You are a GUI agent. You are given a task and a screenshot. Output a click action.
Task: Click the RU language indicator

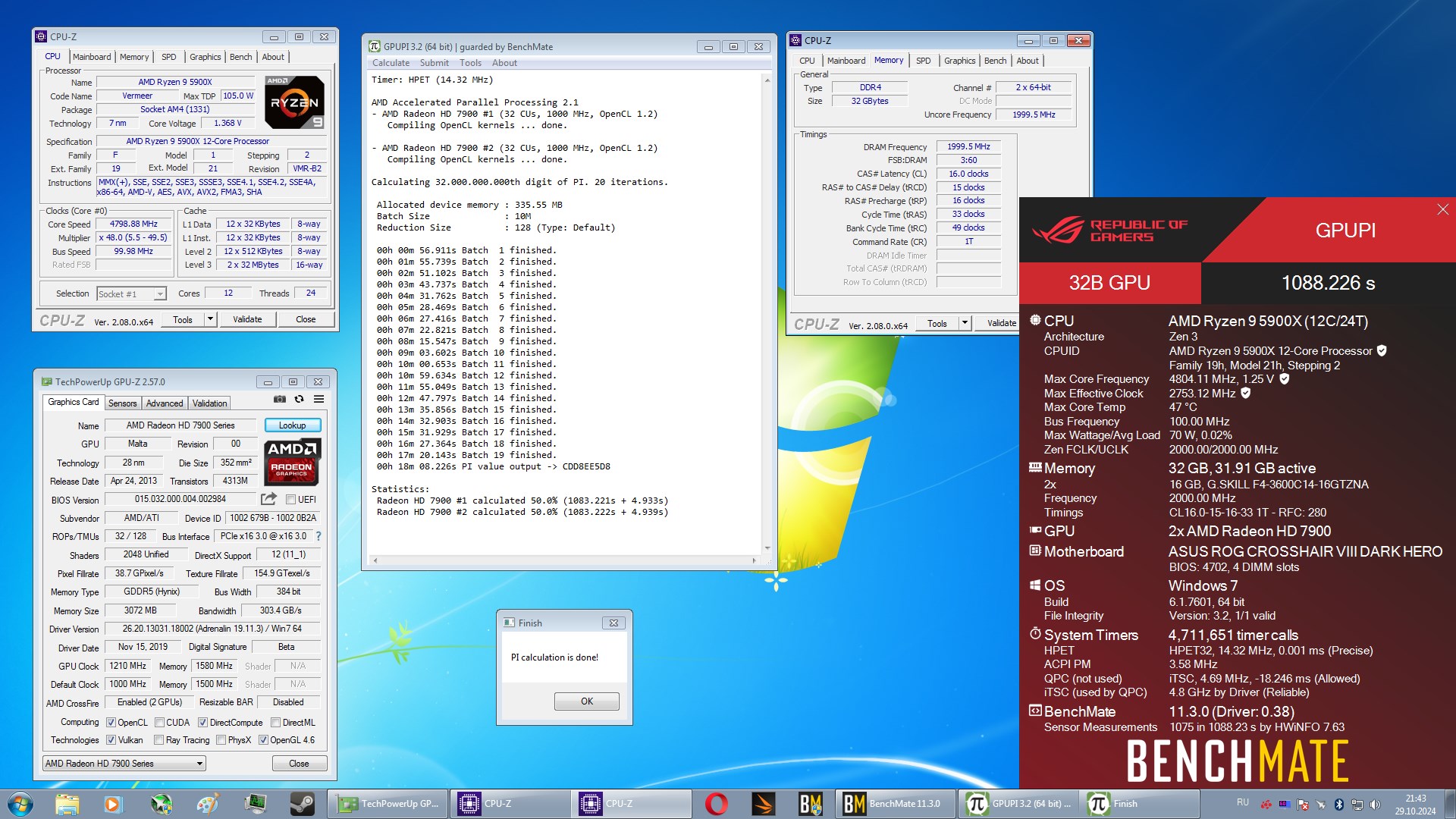[x=1242, y=802]
